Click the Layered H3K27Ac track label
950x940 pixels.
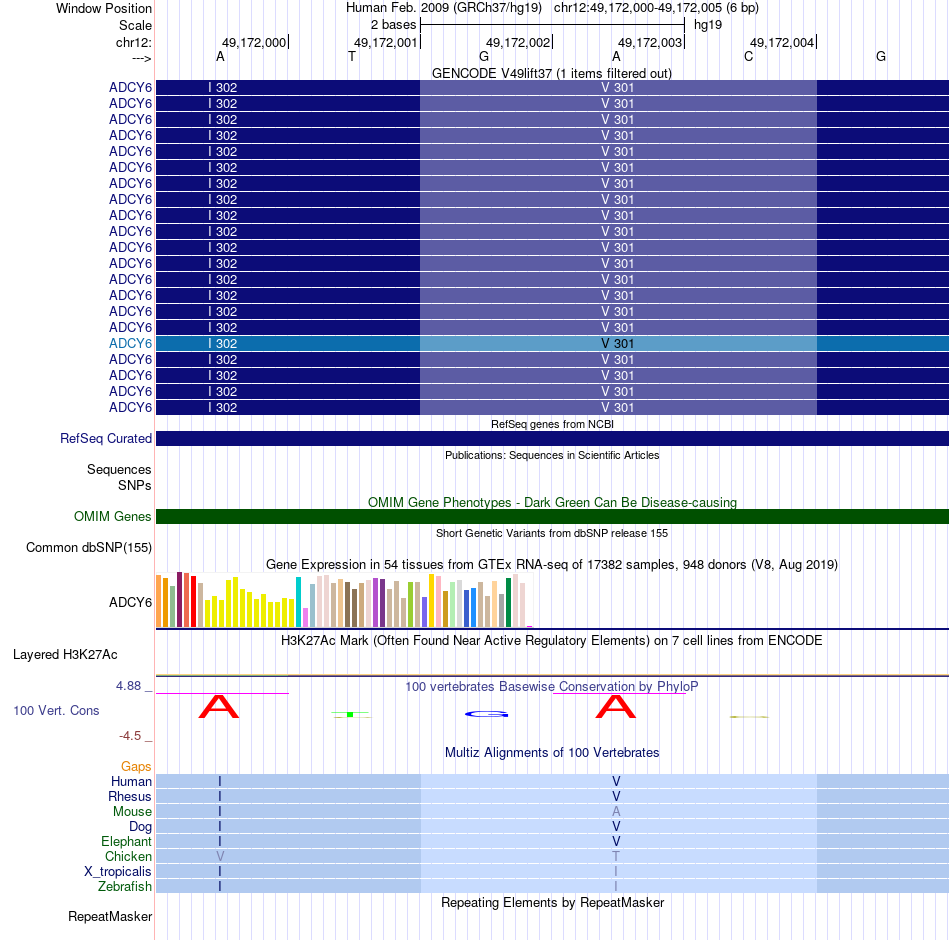[65, 655]
